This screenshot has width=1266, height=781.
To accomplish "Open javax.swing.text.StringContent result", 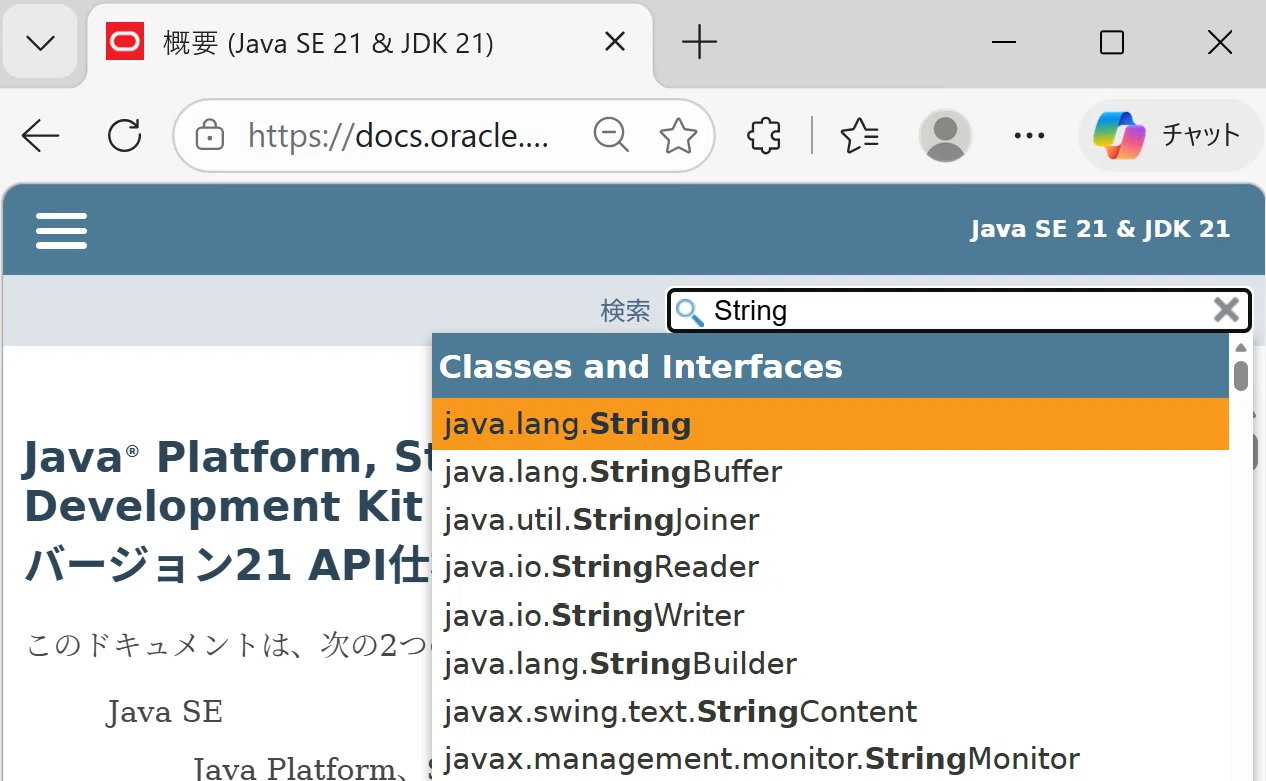I will [830, 711].
